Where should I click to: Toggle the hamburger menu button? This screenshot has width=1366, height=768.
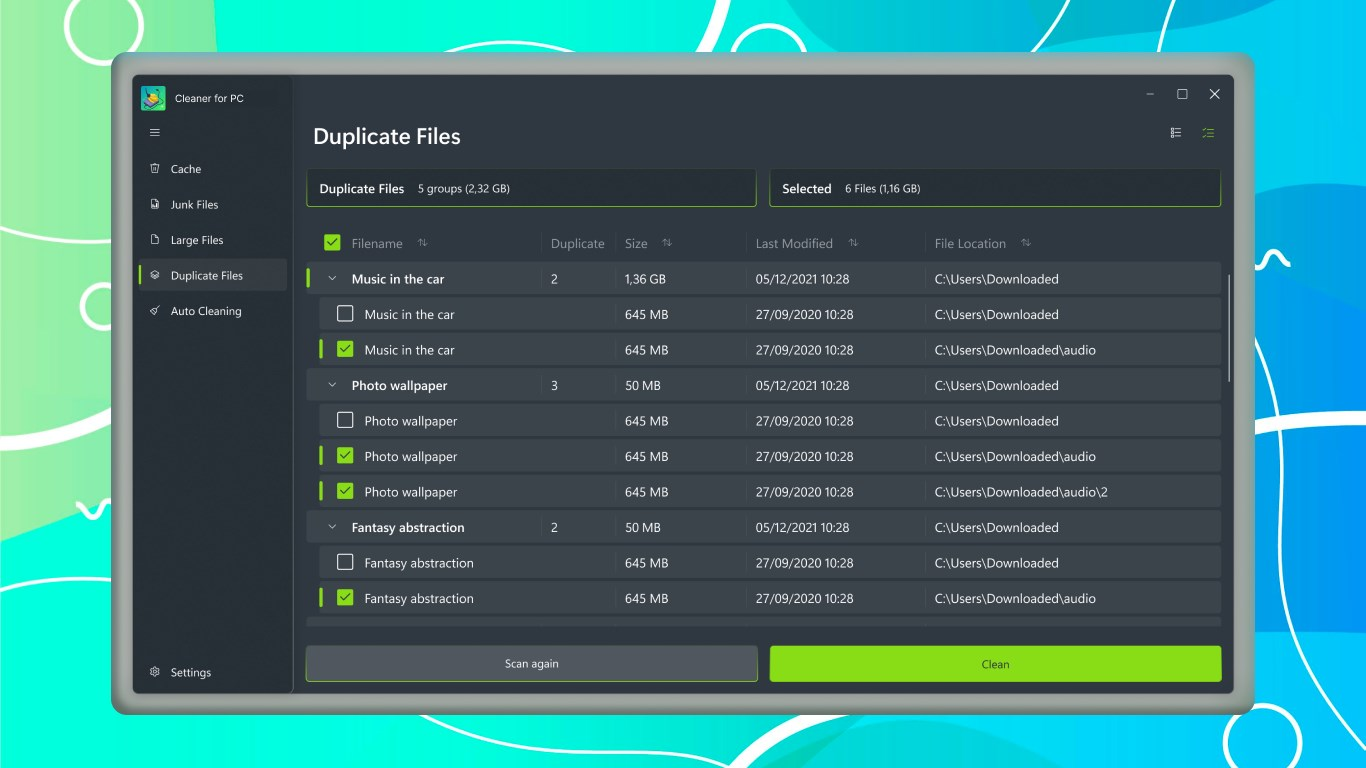tap(155, 132)
